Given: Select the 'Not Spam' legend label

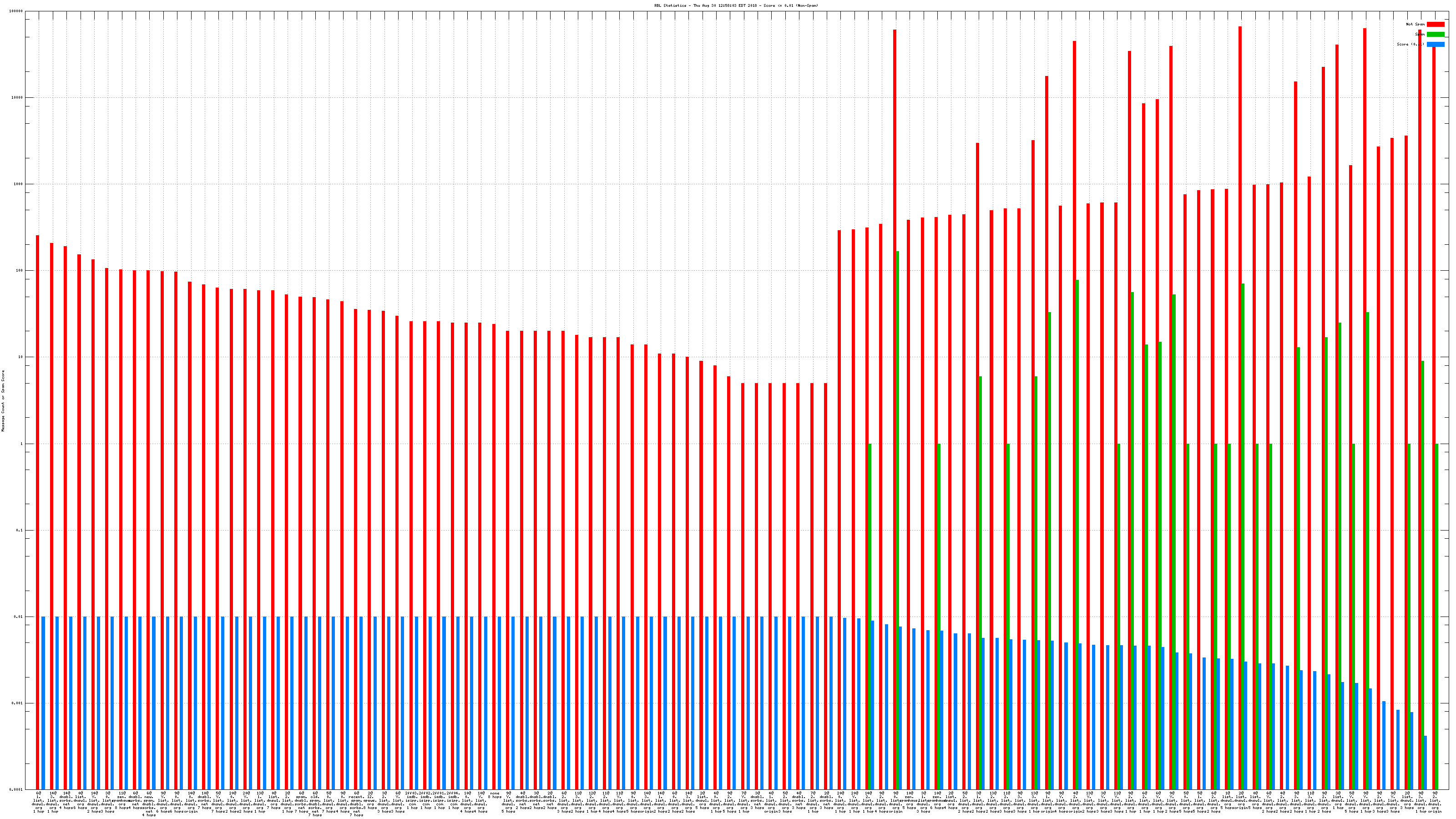Looking at the screenshot, I should coord(1416,24).
